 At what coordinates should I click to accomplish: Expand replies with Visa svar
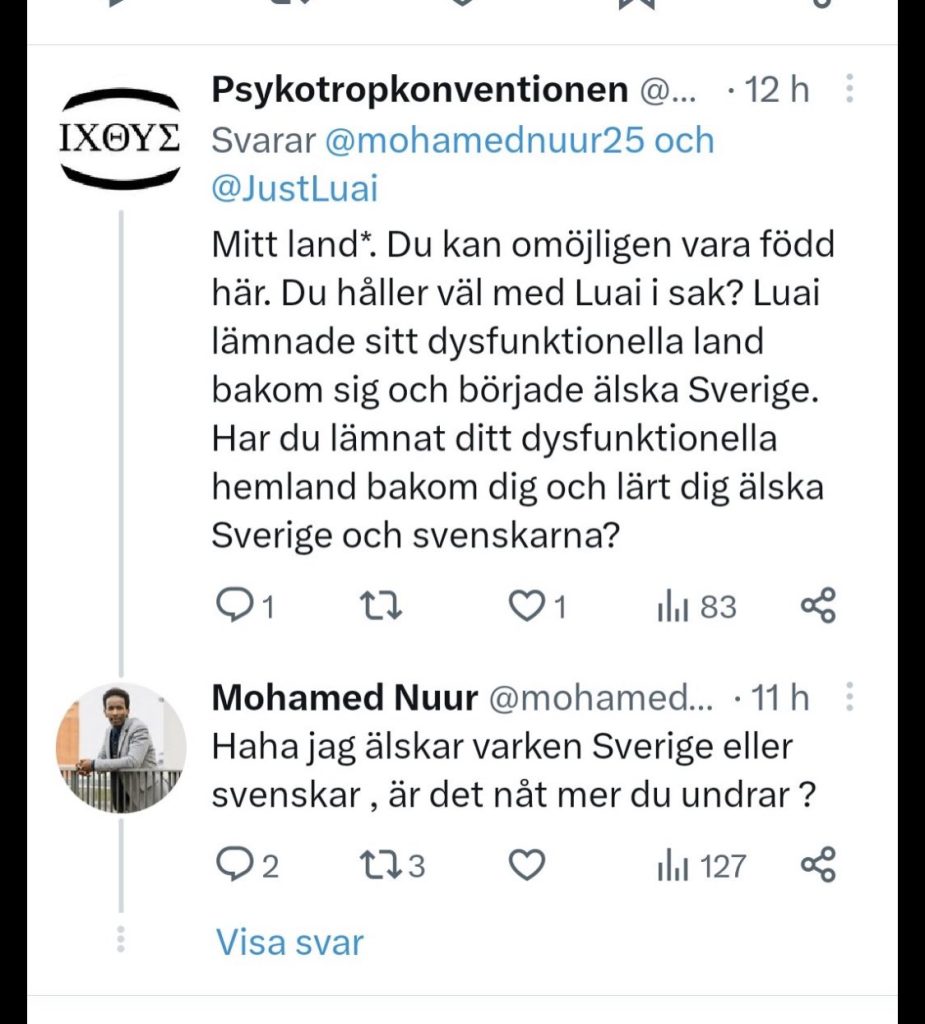[x=290, y=942]
